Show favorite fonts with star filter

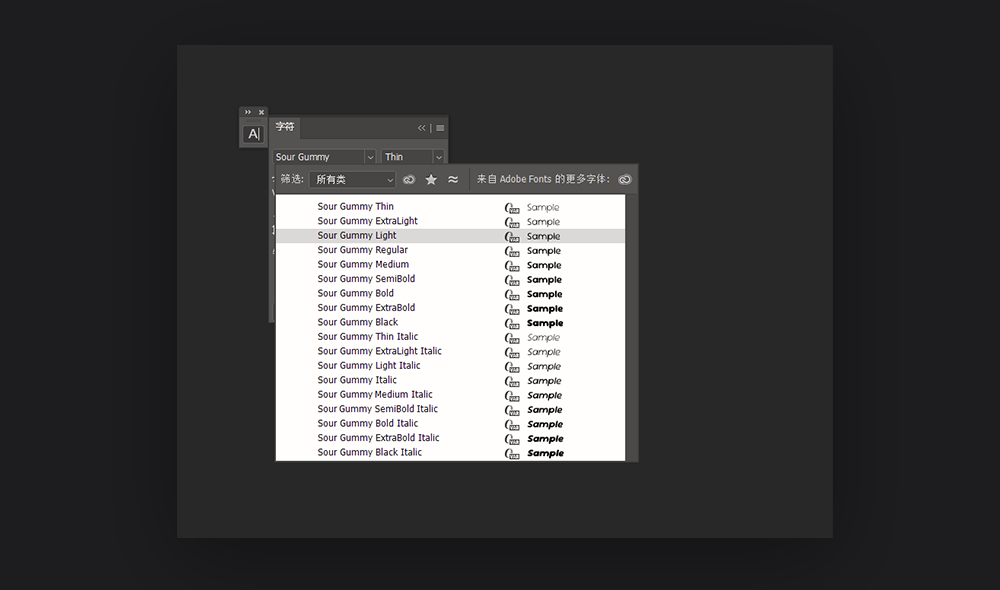(x=431, y=179)
